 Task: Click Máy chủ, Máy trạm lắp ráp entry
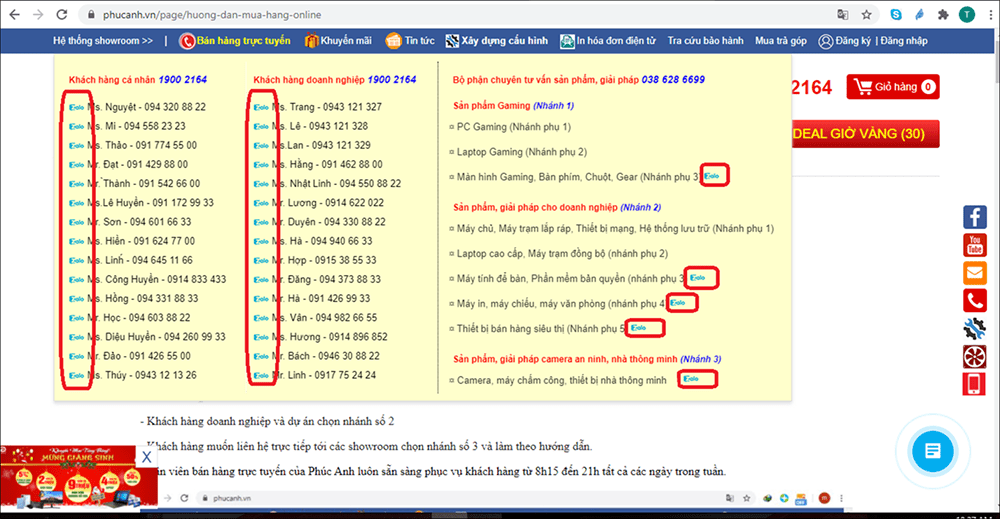[615, 228]
